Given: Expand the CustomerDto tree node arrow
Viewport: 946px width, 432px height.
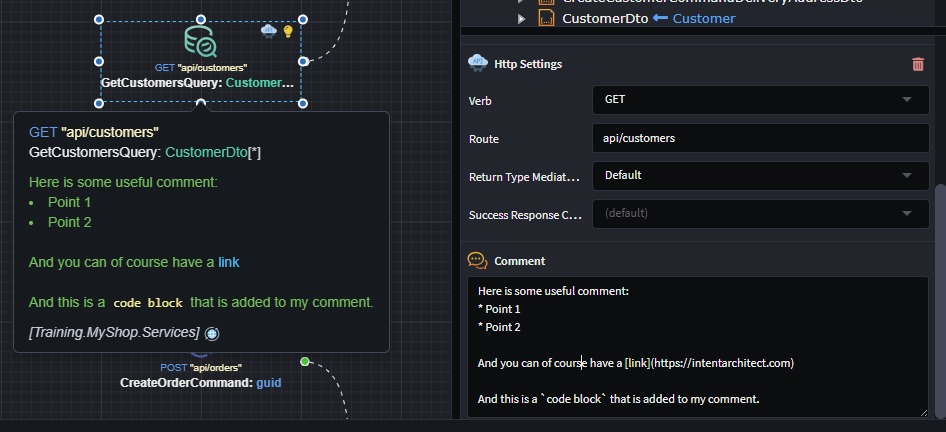Looking at the screenshot, I should [521, 18].
